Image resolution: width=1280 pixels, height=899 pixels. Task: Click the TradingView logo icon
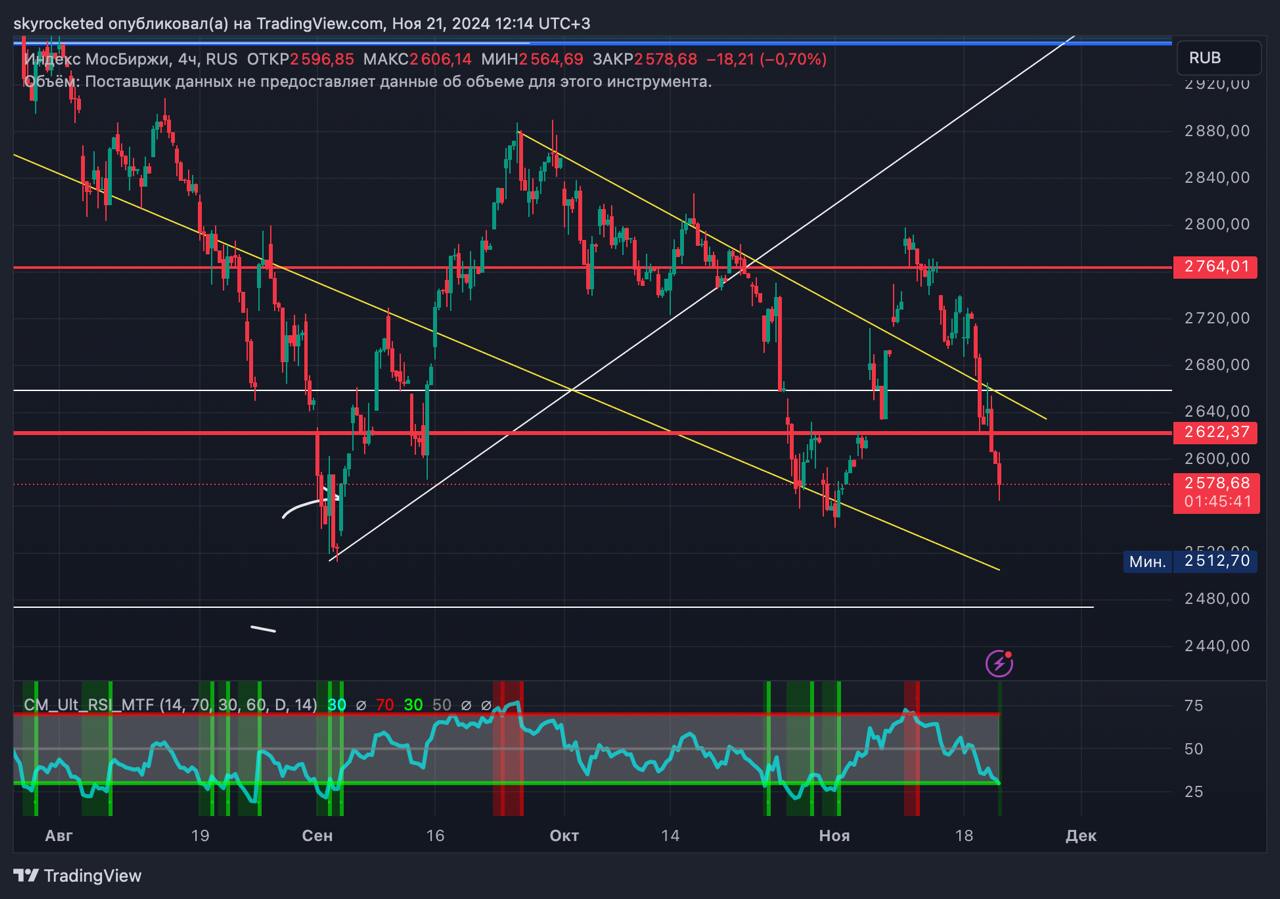[x=26, y=876]
